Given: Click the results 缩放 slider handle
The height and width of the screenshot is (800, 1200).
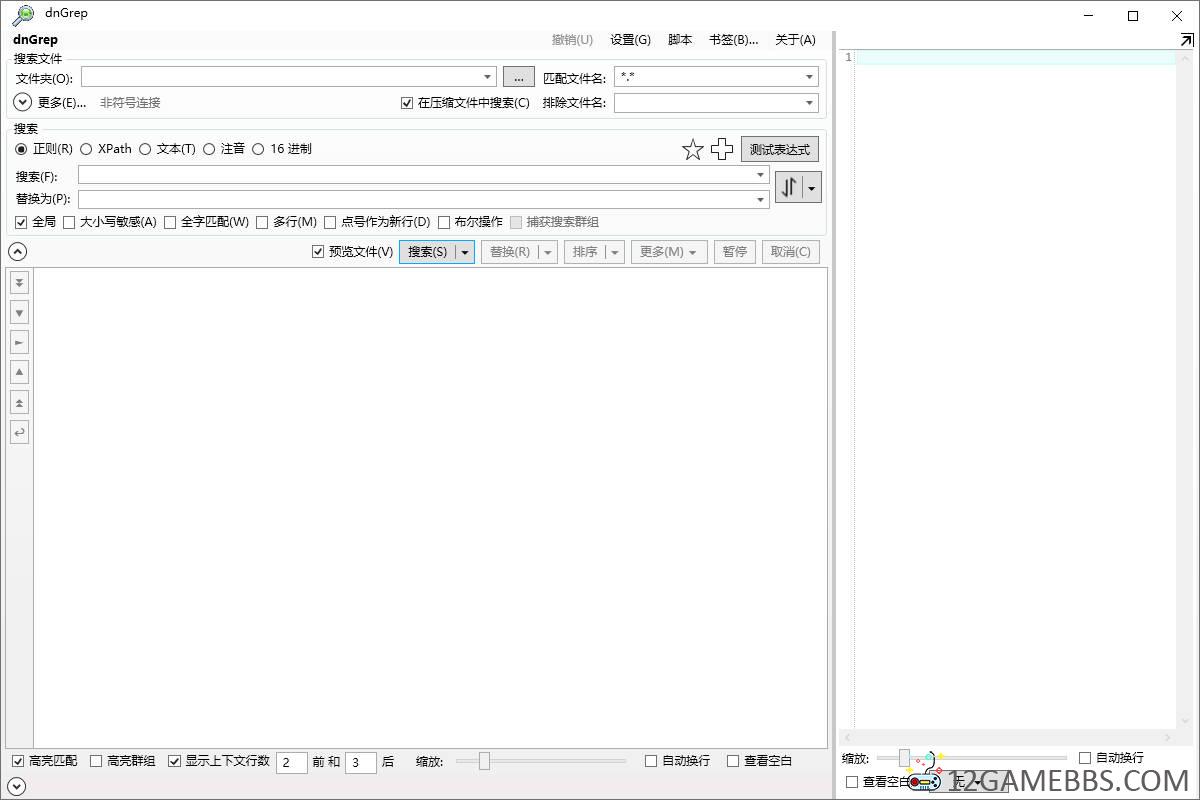Looking at the screenshot, I should [484, 761].
